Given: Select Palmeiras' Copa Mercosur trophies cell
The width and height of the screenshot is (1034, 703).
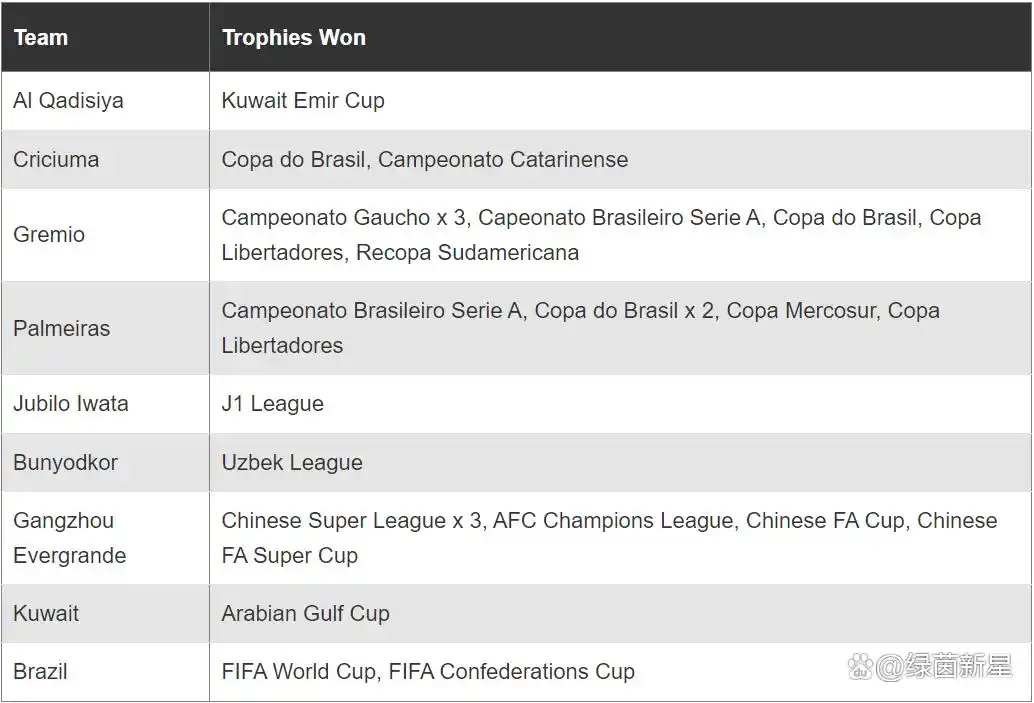Looking at the screenshot, I should click(x=621, y=328).
